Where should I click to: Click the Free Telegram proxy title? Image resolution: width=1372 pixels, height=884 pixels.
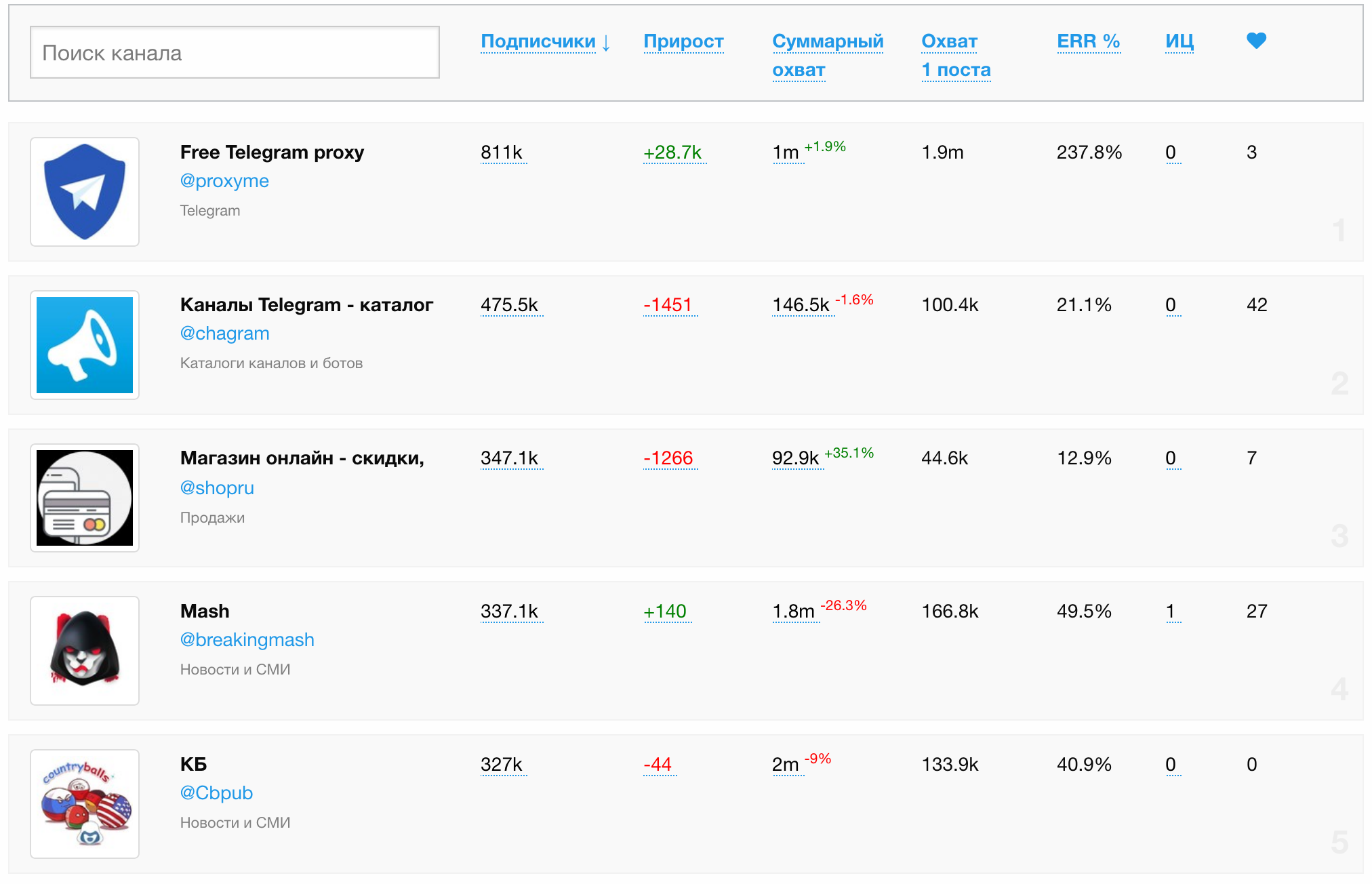click(x=272, y=153)
